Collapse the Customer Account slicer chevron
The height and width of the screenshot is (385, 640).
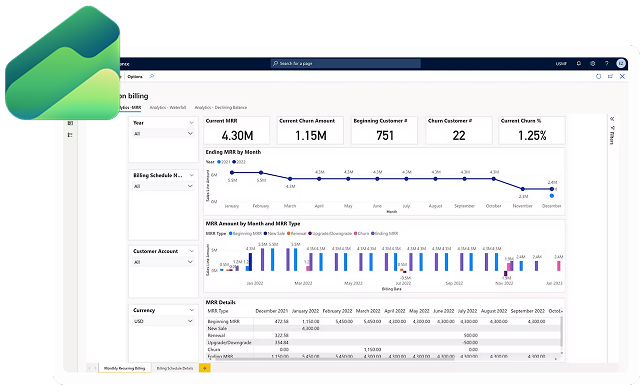[x=191, y=251]
